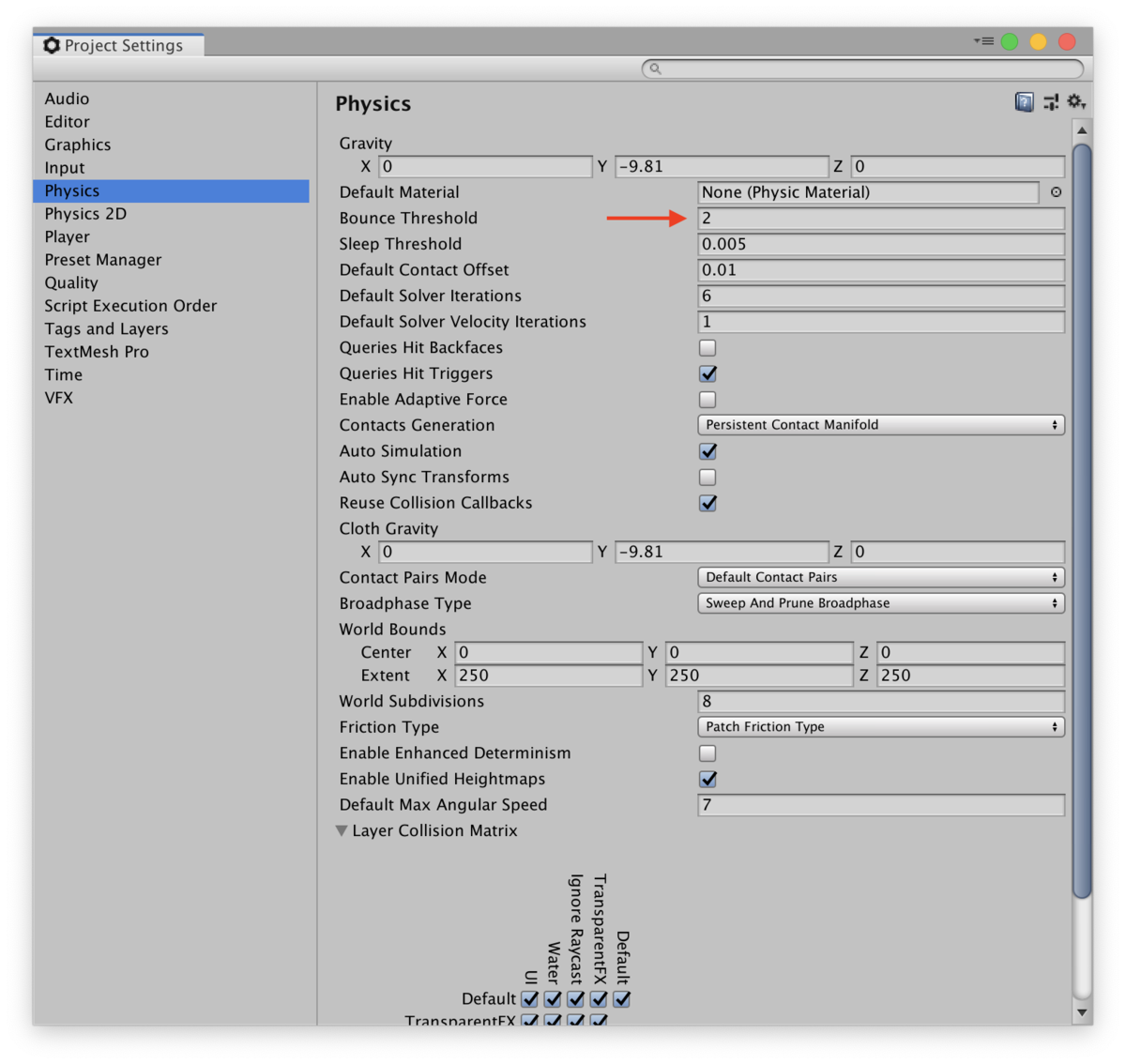Click the scrollbar down arrow
1126x1064 pixels.
(1082, 1012)
